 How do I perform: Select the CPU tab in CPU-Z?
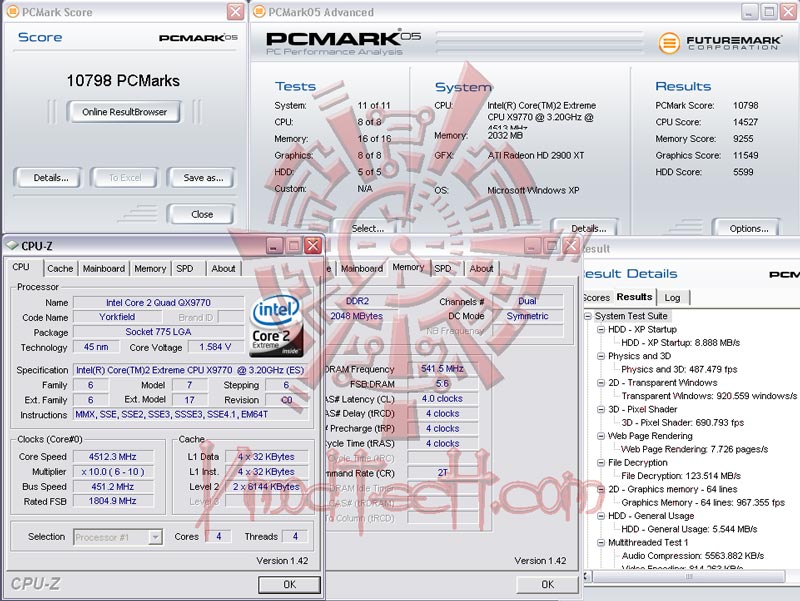21,267
